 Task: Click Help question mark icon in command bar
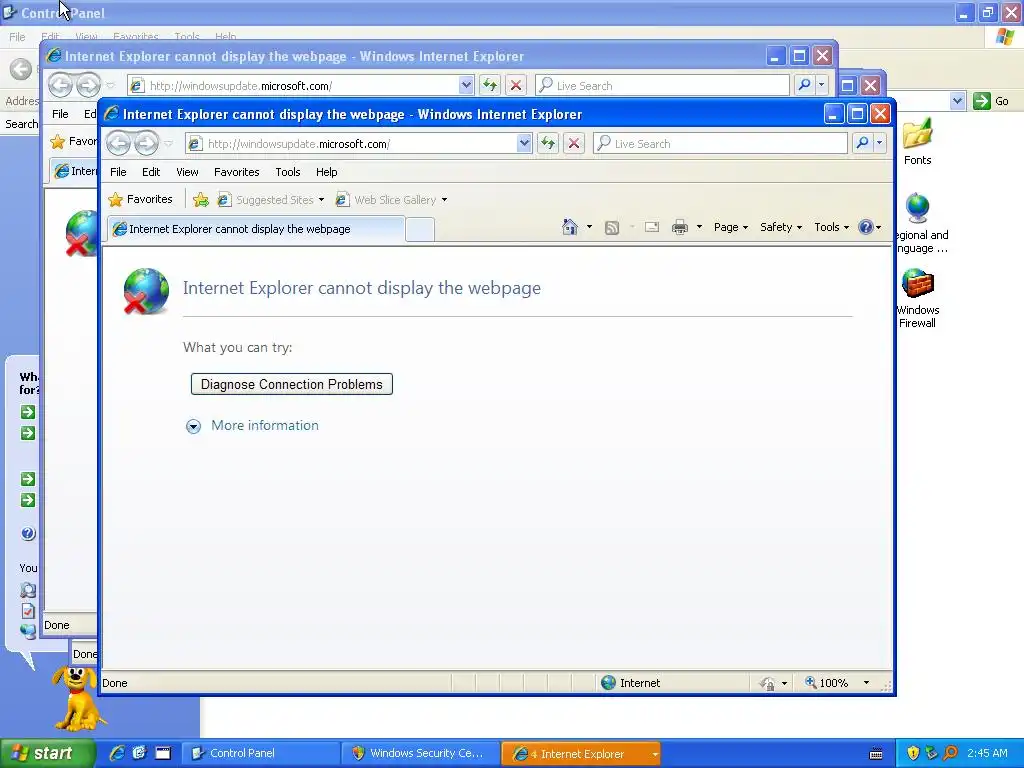tap(866, 227)
